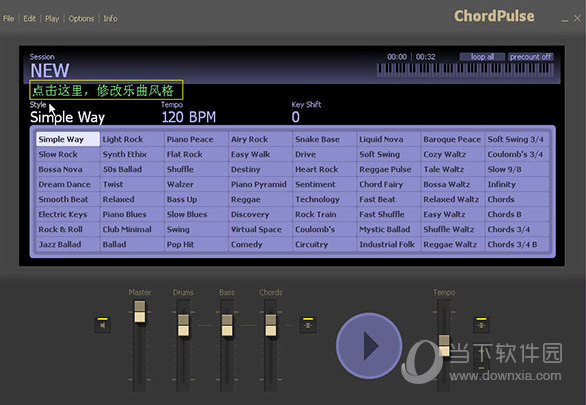586x405 pixels.
Task: Pick the Infinity style
Action: (x=518, y=184)
